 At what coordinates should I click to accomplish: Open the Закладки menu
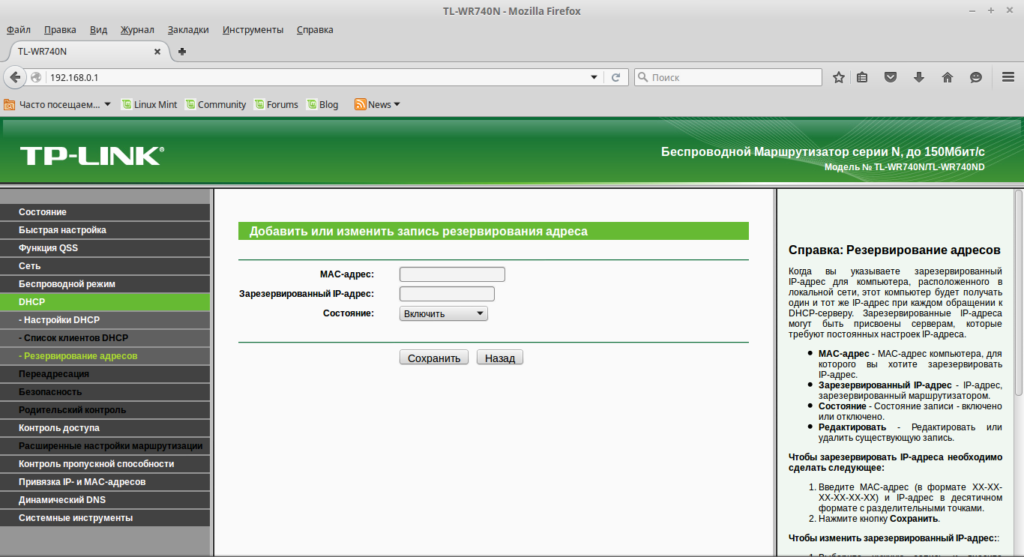[x=188, y=29]
